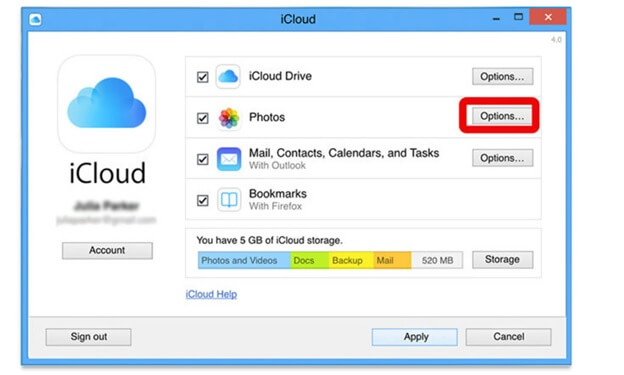Click the 'With Outlook' subtitle
The width and height of the screenshot is (624, 375).
point(277,165)
